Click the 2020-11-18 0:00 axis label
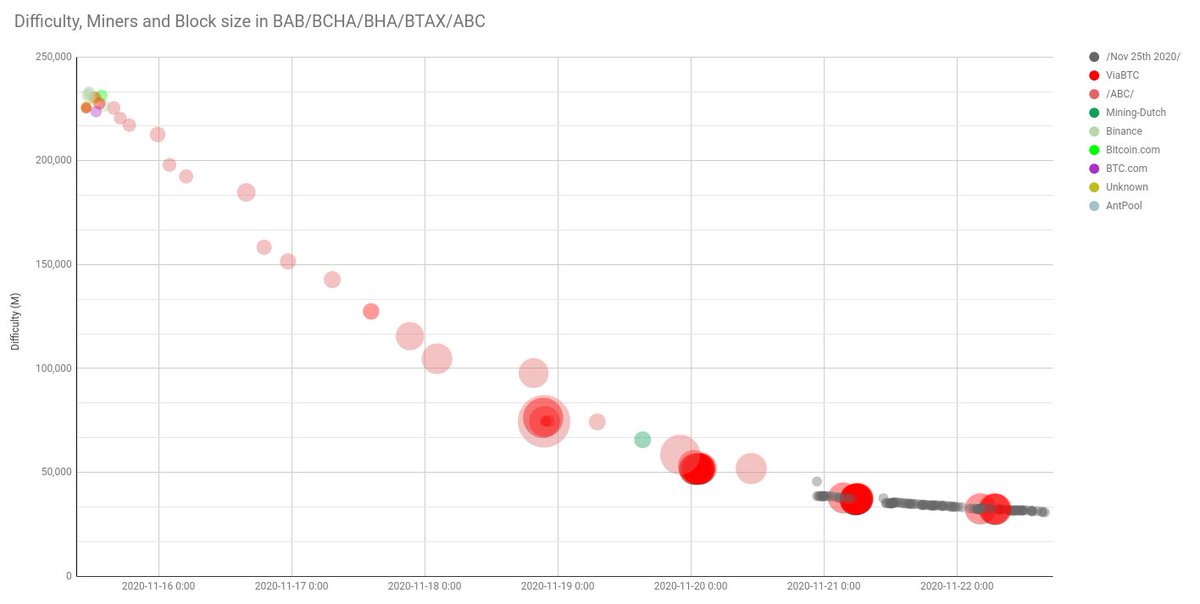Screen dimensions: 1200x604 425,587
